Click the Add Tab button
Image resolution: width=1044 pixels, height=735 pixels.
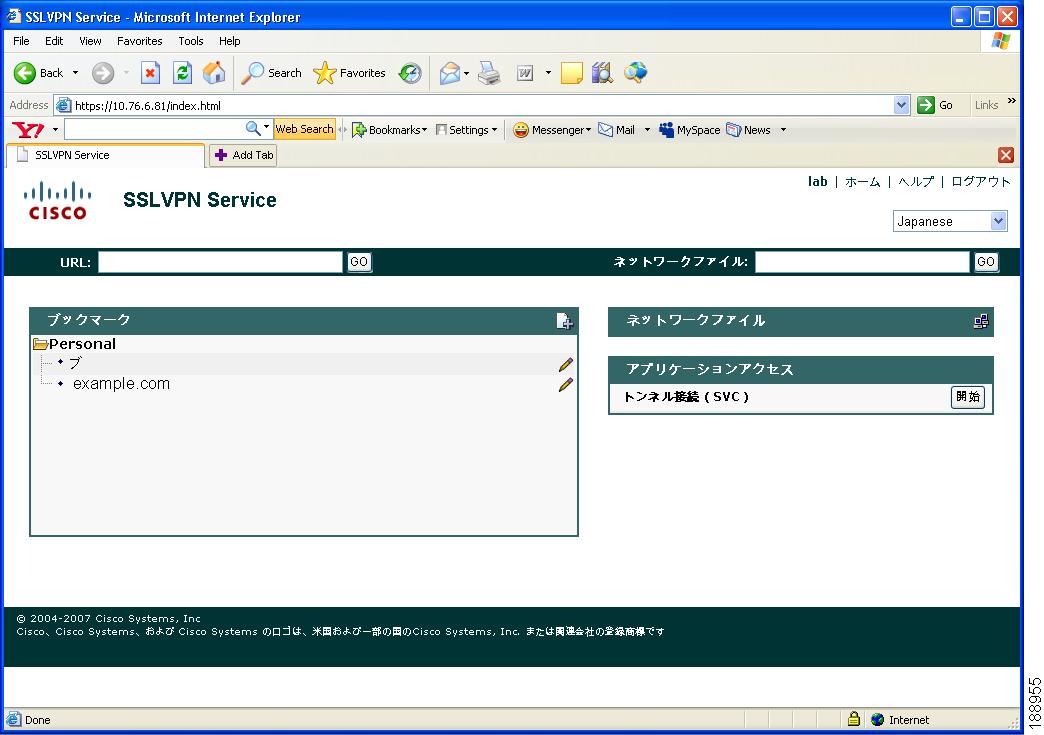coord(243,155)
